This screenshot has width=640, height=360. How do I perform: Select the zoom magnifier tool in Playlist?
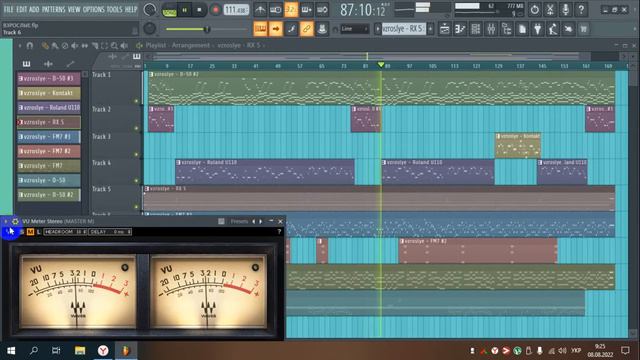click(x=114, y=46)
